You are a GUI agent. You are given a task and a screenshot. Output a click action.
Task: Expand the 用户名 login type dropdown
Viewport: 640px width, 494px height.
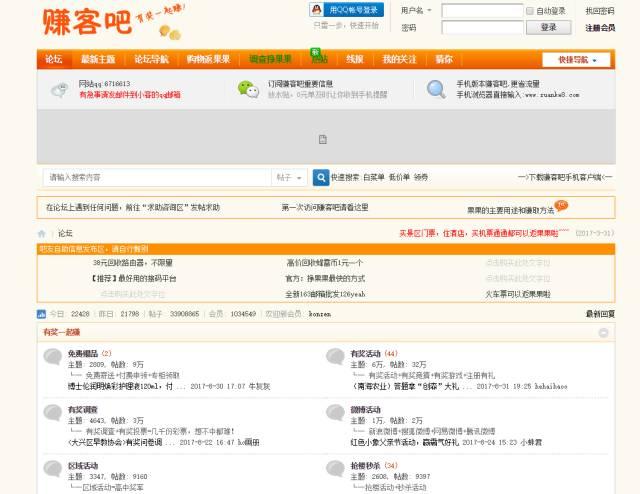[416, 11]
